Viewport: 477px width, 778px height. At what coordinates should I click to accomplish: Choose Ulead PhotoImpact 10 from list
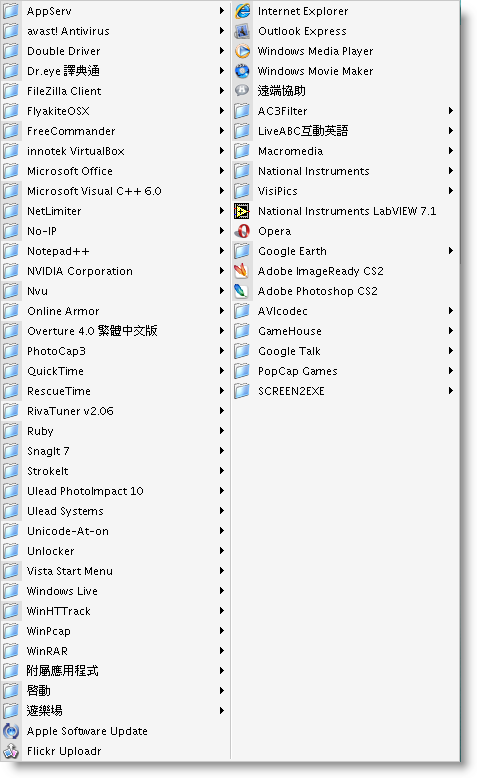115,491
